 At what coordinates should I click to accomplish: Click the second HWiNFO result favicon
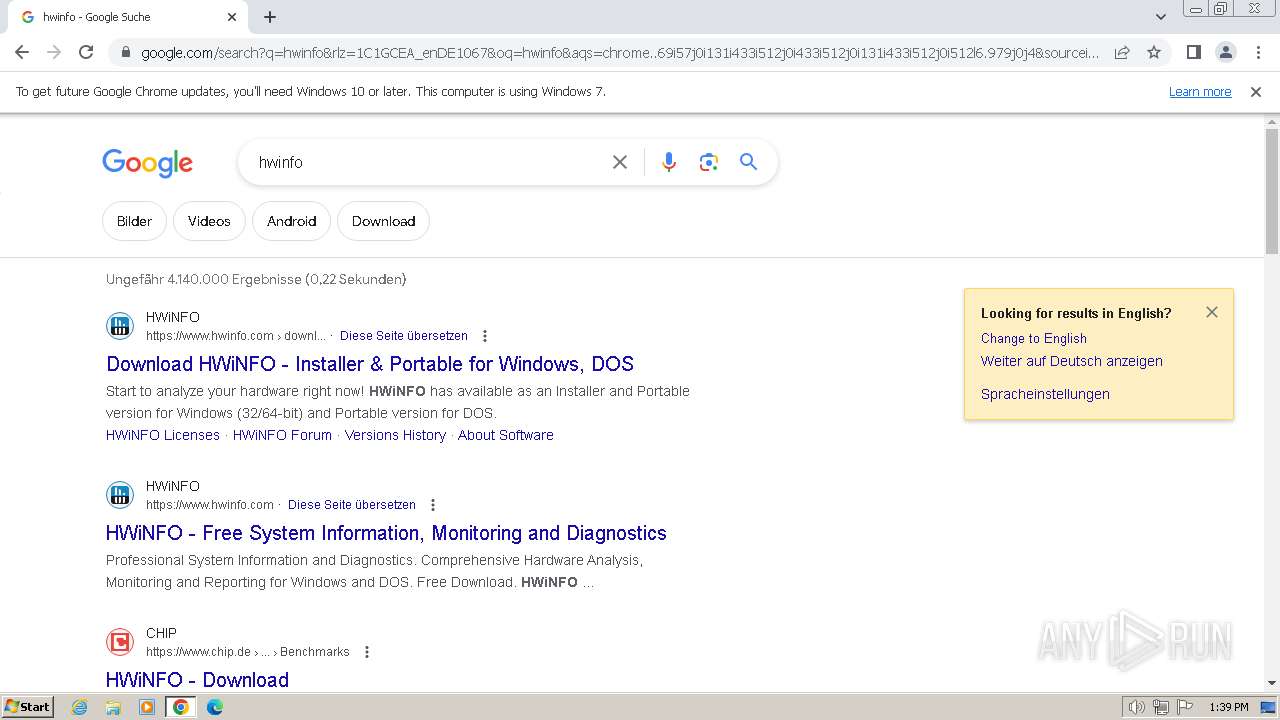[120, 495]
